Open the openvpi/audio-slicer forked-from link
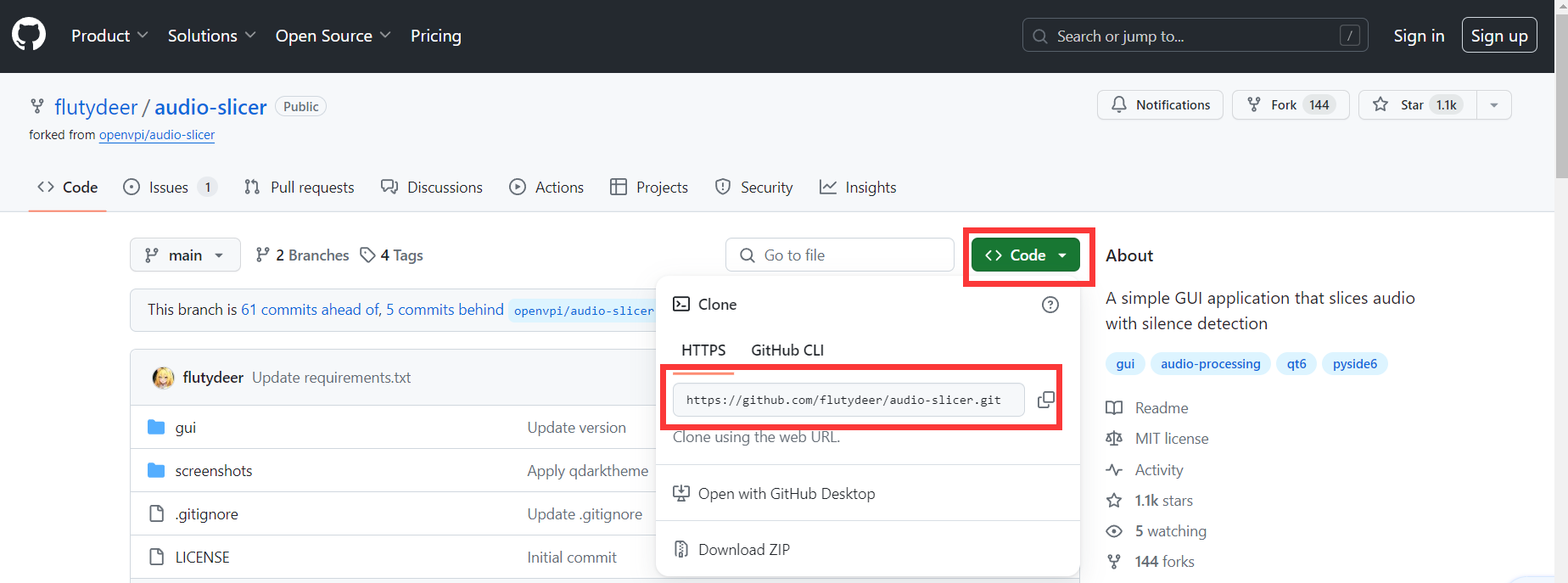Screen dimensions: 1568x583 pos(157,135)
